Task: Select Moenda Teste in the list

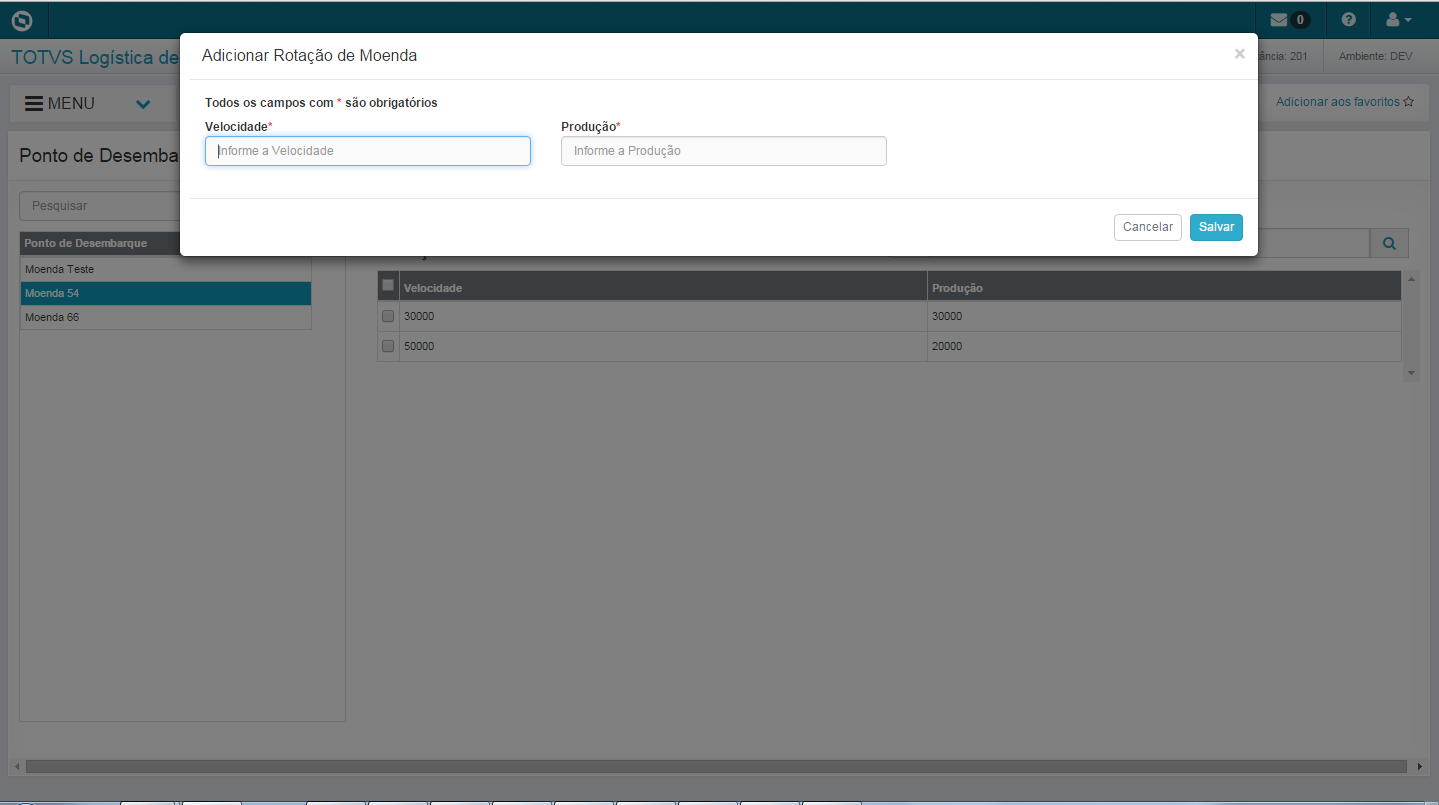Action: click(166, 269)
